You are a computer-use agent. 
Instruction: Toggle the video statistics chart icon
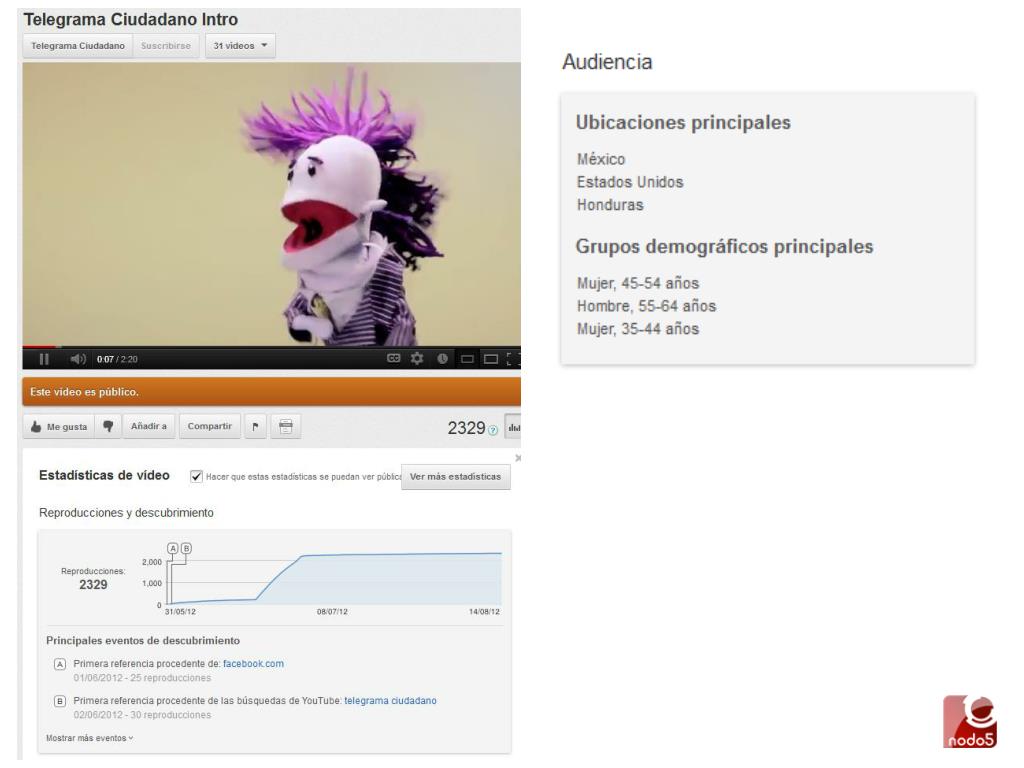pyautogui.click(x=513, y=428)
